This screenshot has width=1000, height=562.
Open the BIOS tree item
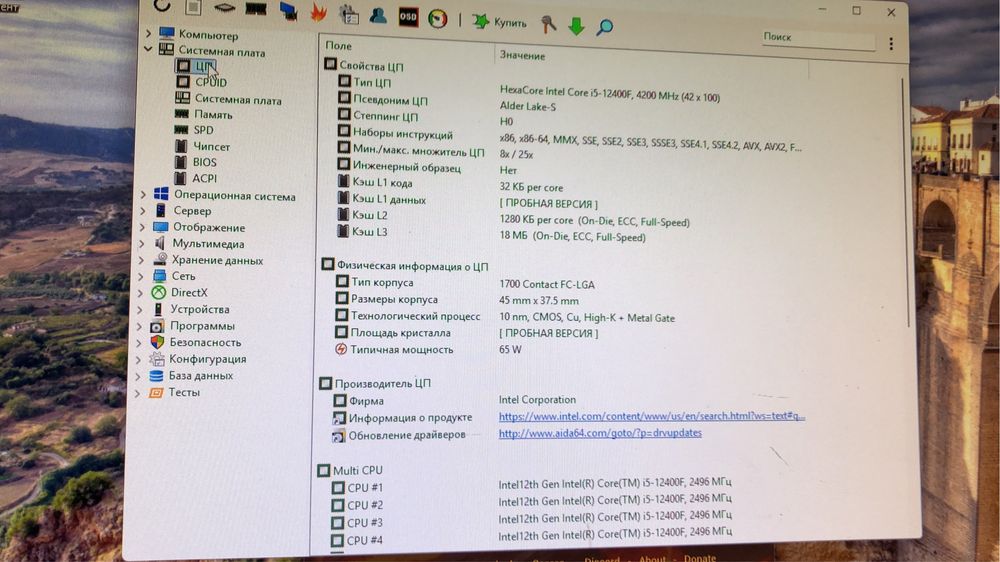coord(196,162)
